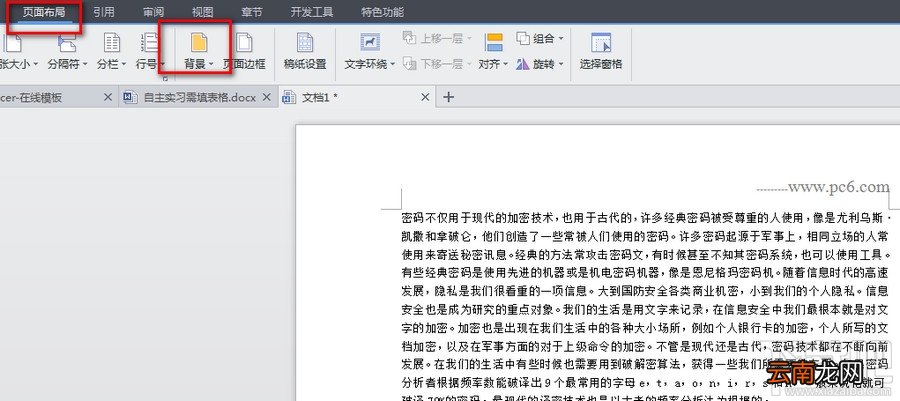The width and height of the screenshot is (900, 401).
Task: Select the 文档1 document tab
Action: (357, 98)
